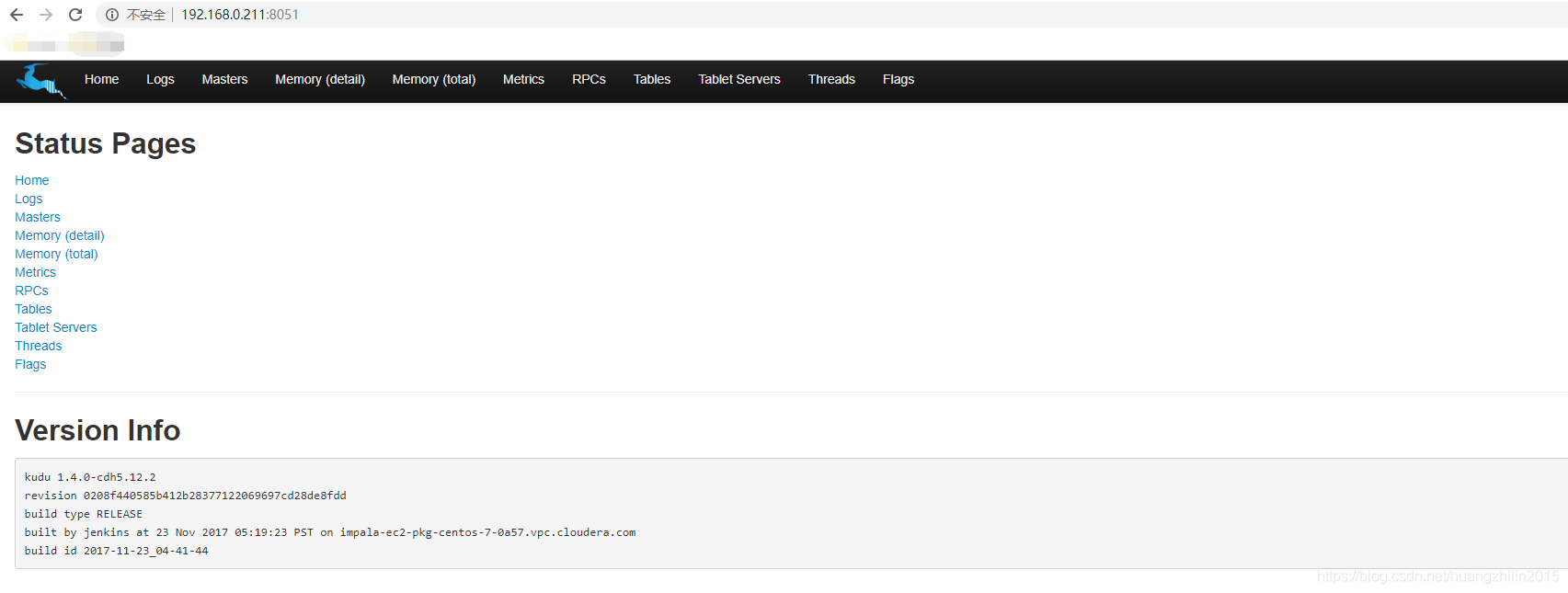The width and height of the screenshot is (1568, 593).
Task: Click the Memory (total) status page link
Action: (x=56, y=255)
